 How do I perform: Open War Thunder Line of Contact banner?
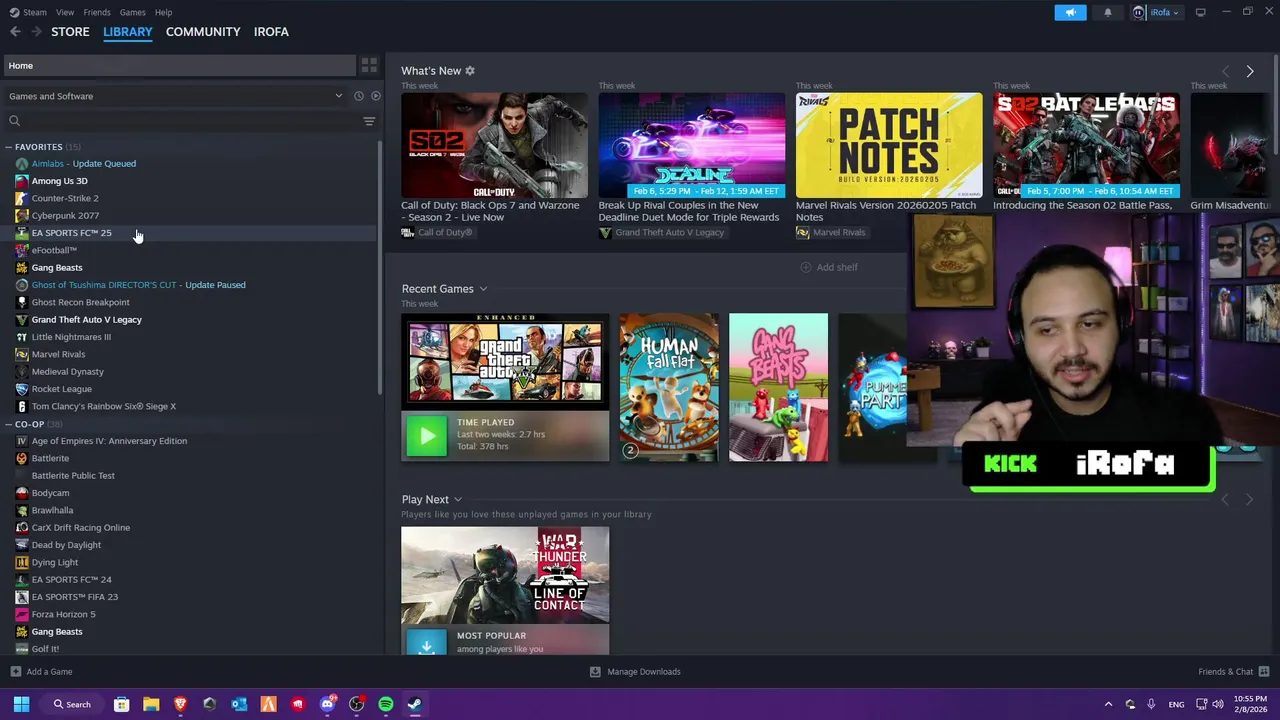(505, 575)
